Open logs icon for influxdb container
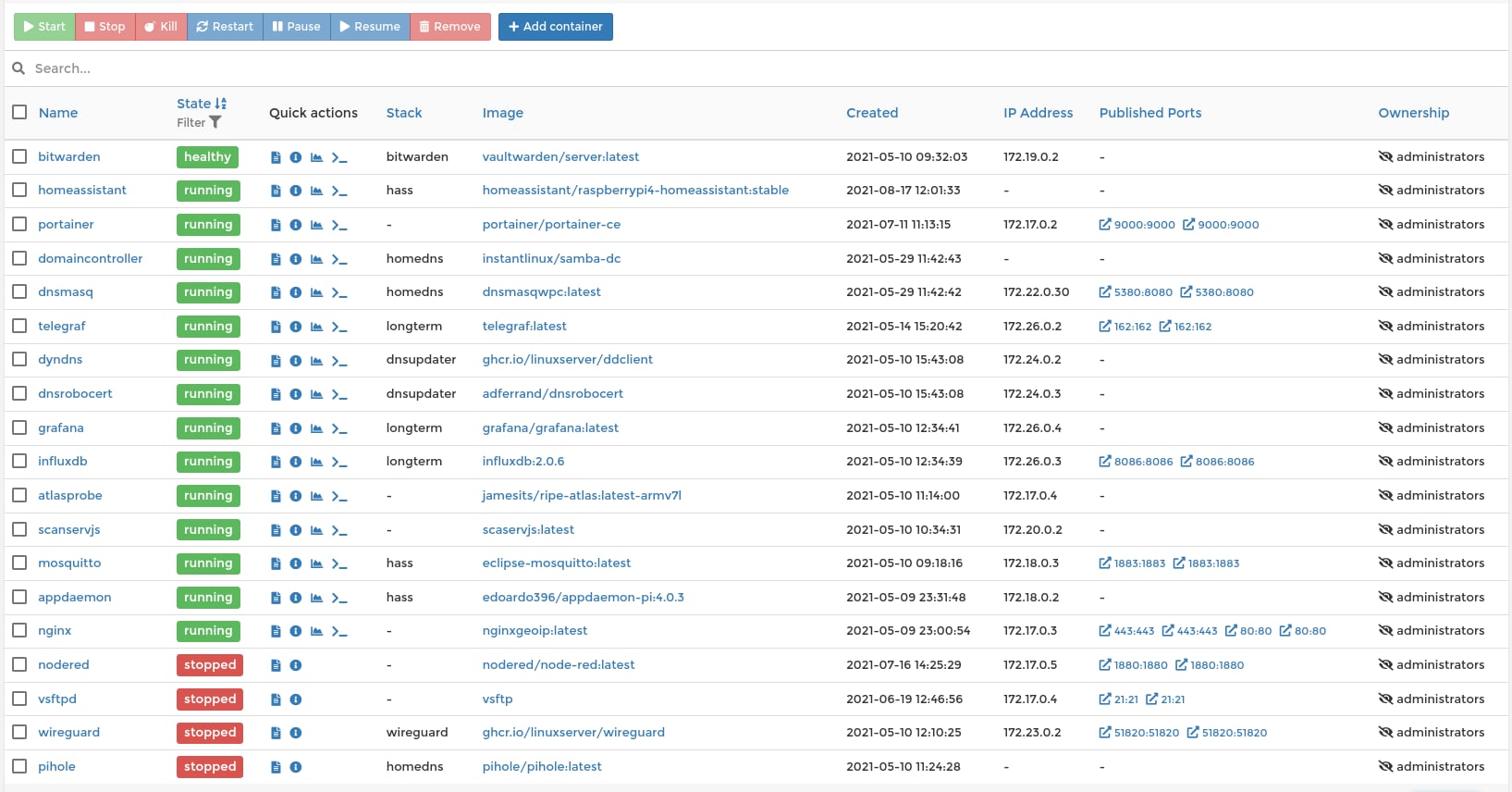 click(x=276, y=462)
